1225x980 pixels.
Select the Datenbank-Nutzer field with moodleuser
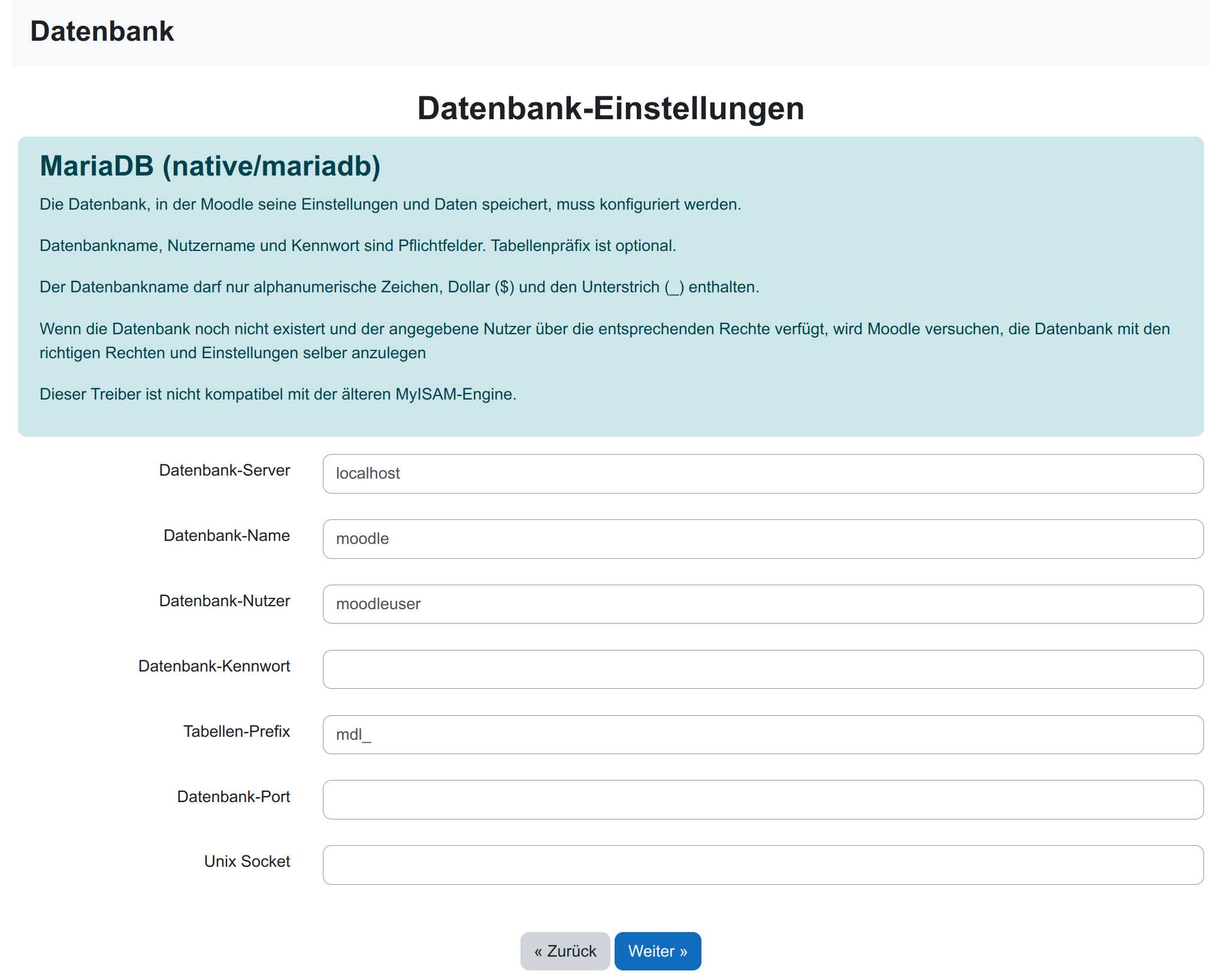(763, 604)
